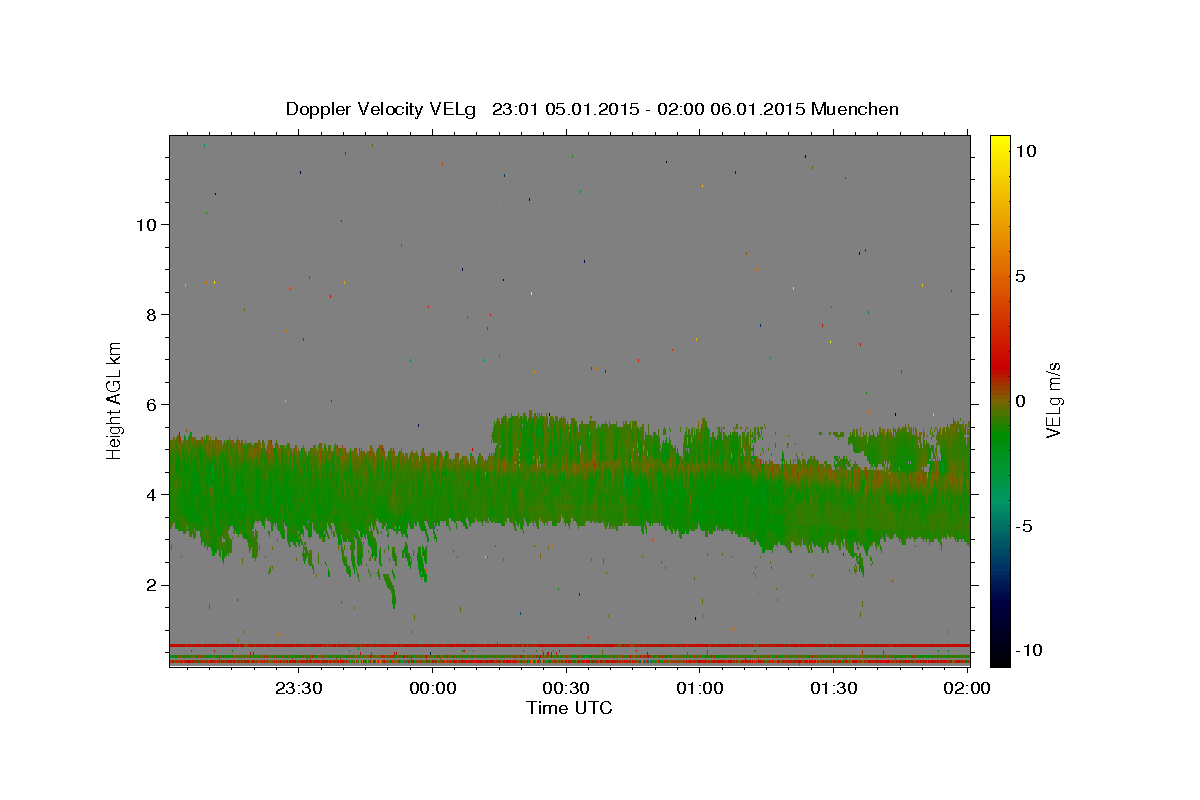
Task: Click the velocity colorbar
Action: (x=999, y=401)
